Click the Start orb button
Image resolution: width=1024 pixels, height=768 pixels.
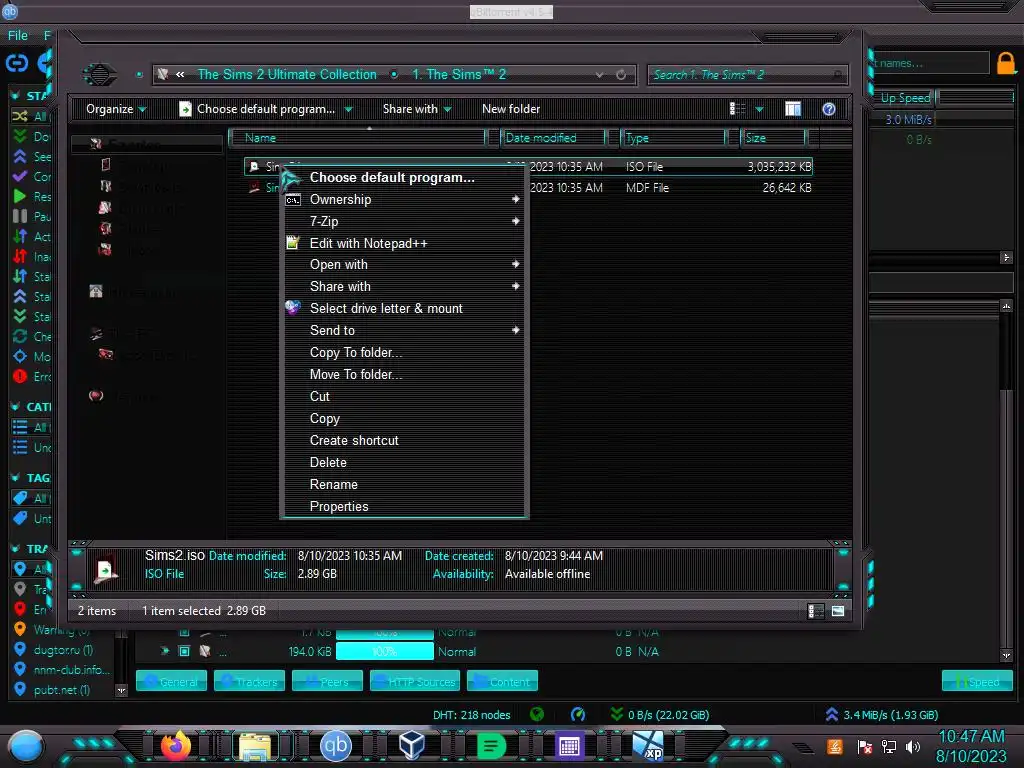tap(25, 746)
